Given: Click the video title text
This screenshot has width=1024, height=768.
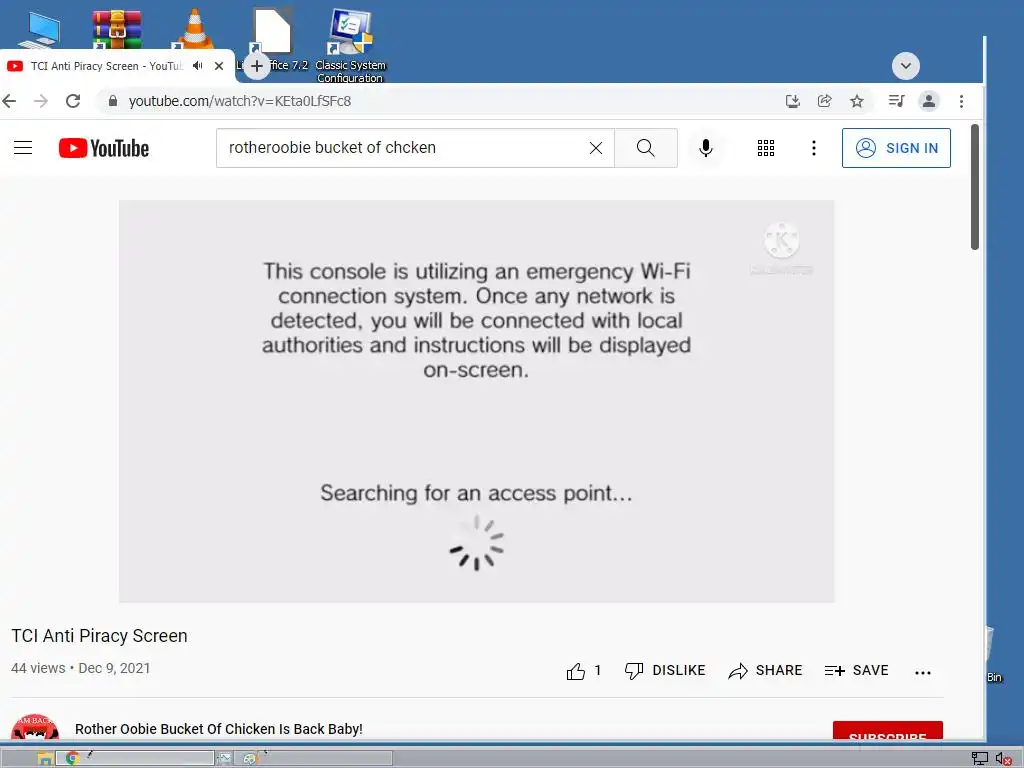Looking at the screenshot, I should 99,635.
